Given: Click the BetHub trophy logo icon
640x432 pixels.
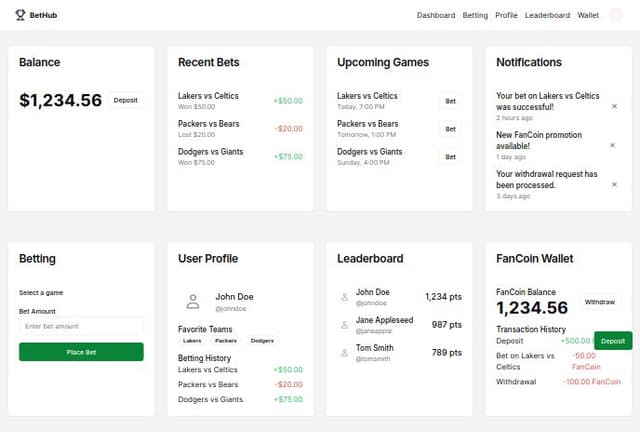Looking at the screenshot, I should point(20,15).
